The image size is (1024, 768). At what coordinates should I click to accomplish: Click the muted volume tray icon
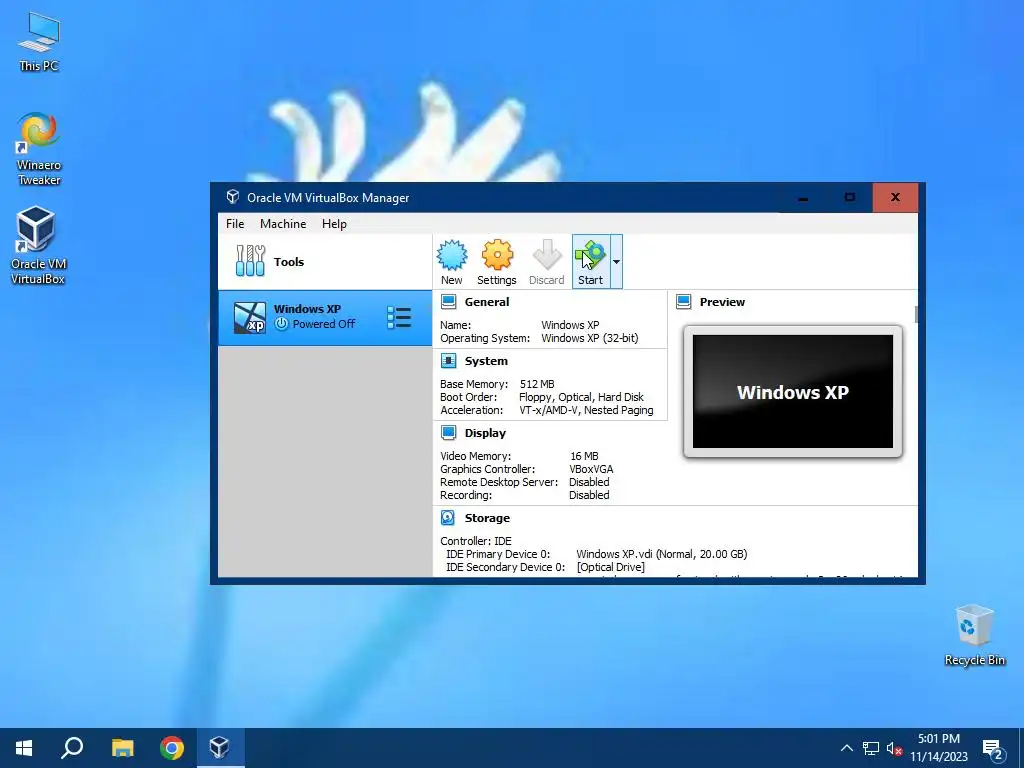coord(895,748)
